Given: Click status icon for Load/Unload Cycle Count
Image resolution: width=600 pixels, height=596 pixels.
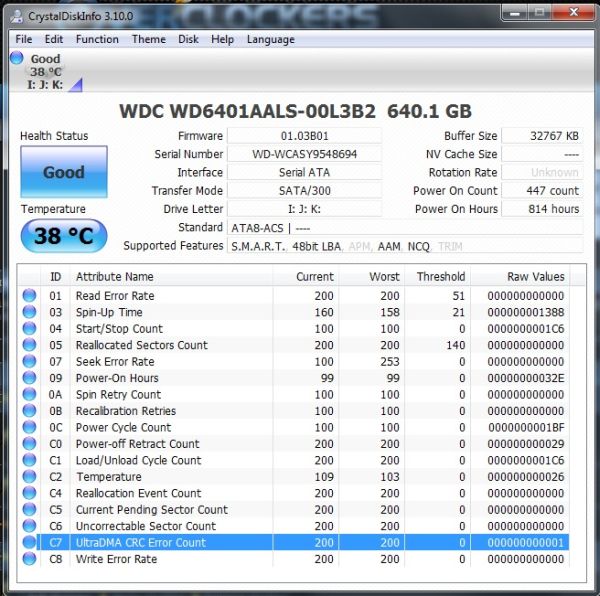Looking at the screenshot, I should click(29, 460).
